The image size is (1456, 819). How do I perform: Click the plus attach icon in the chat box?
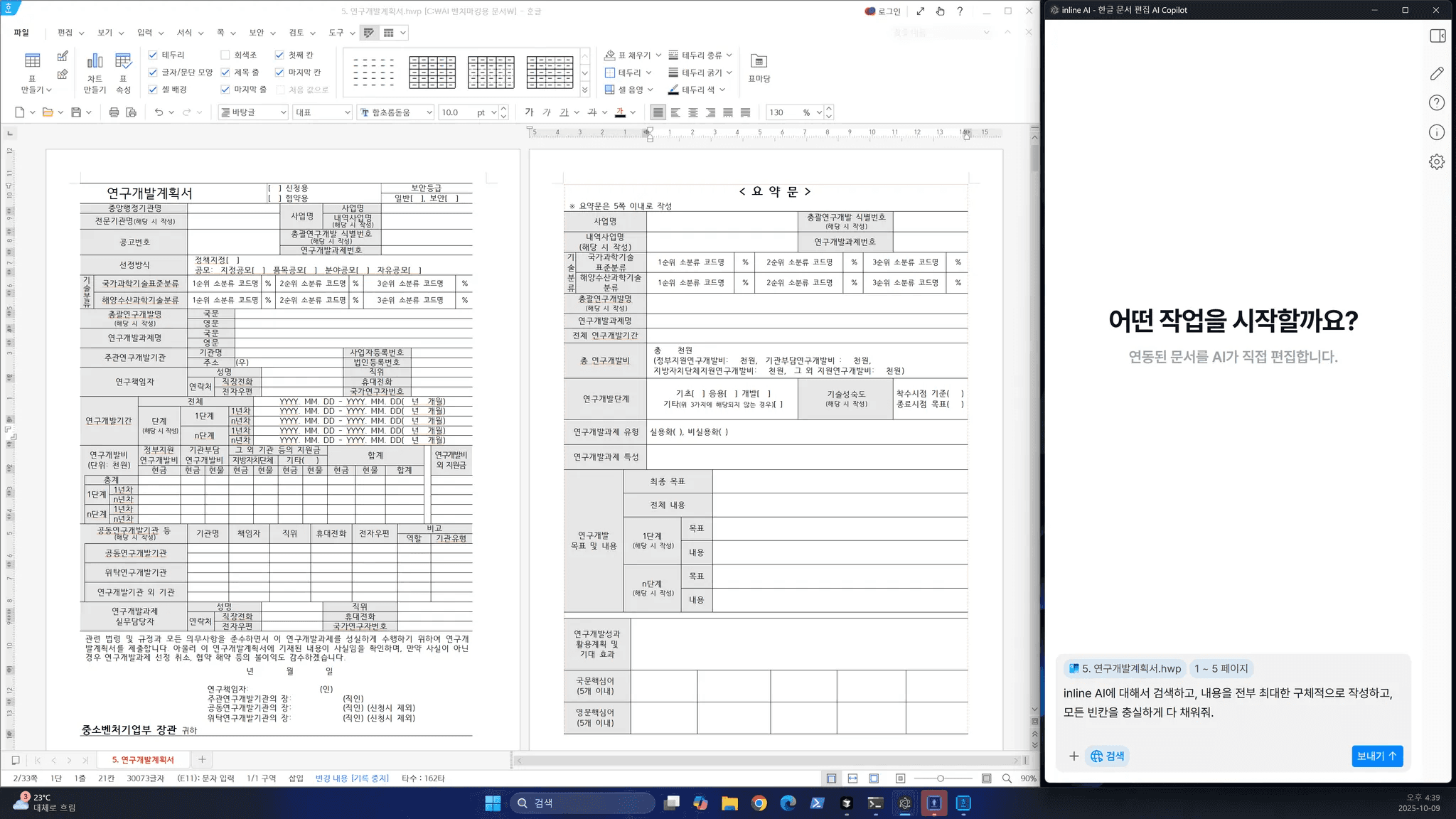1074,756
